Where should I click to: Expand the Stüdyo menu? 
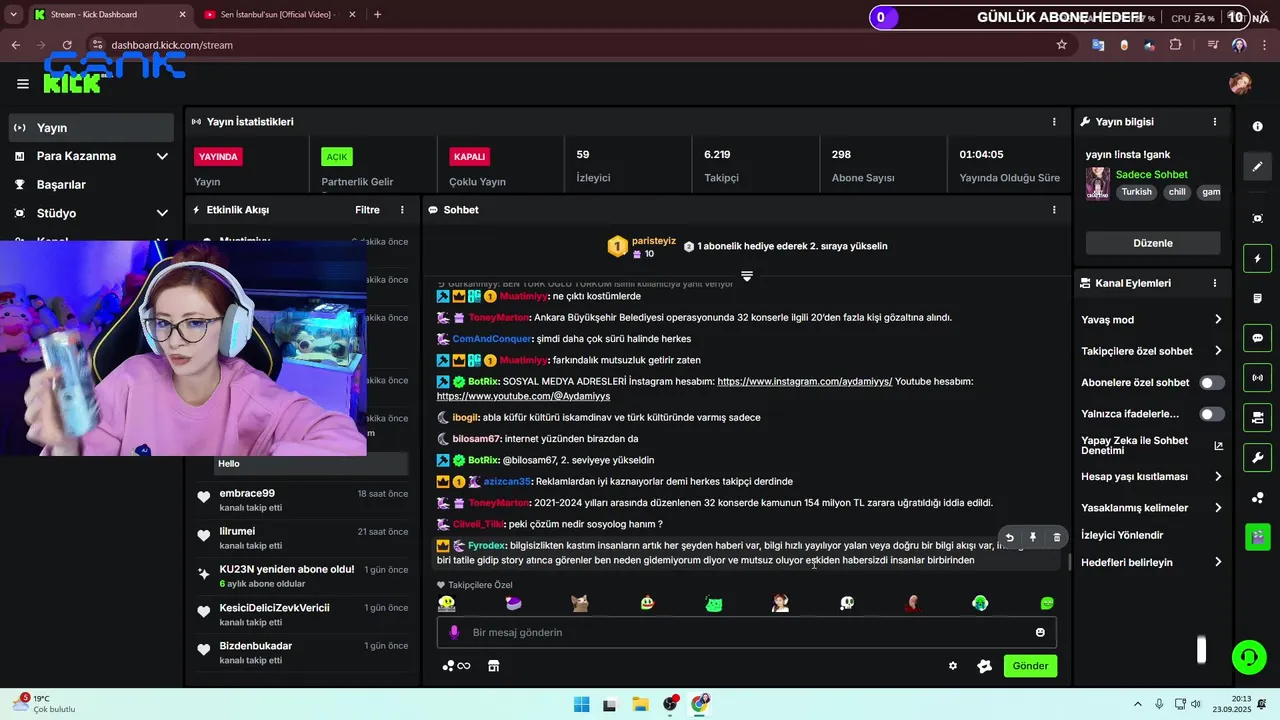[162, 213]
